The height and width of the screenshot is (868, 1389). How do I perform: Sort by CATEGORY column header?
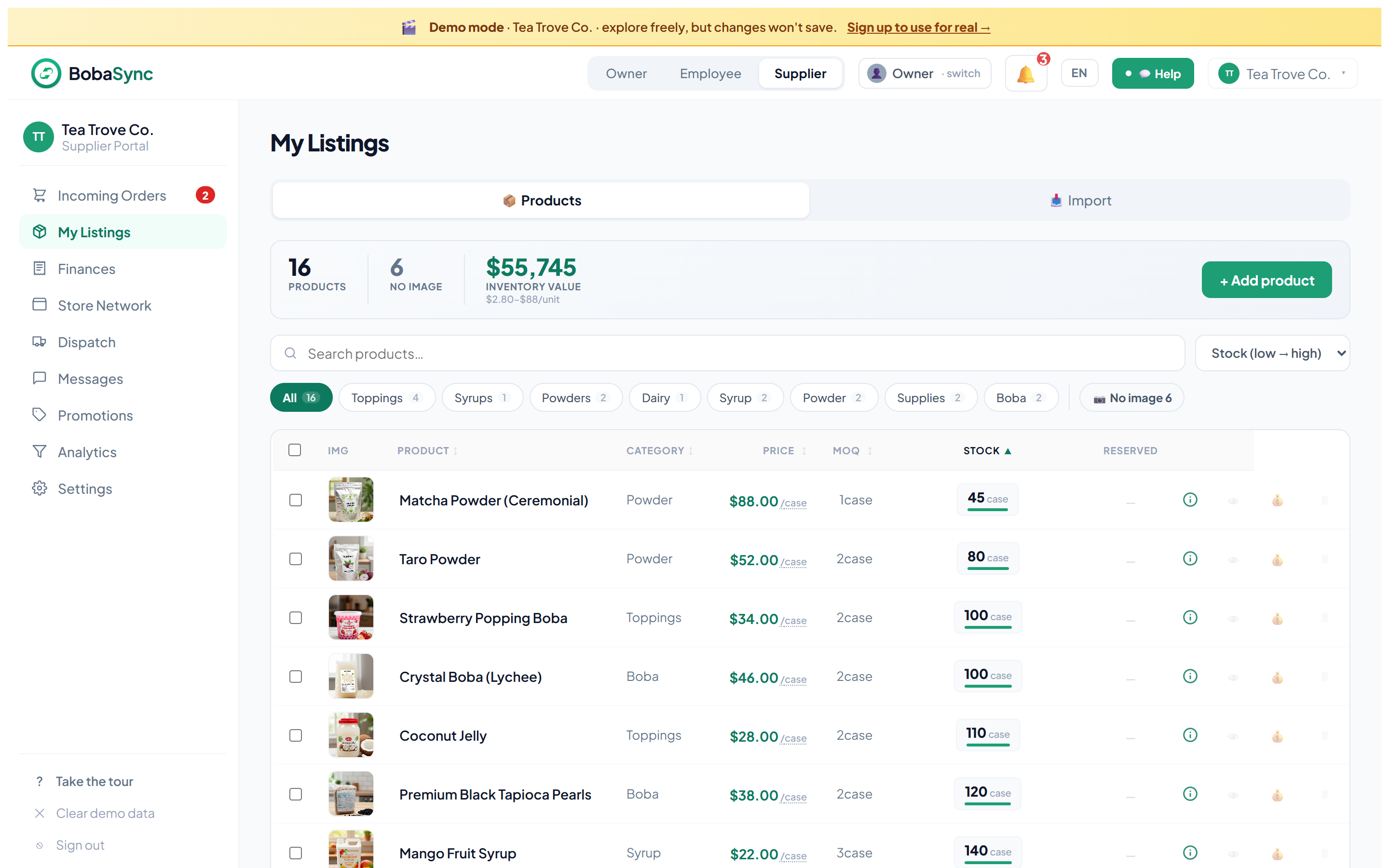(659, 451)
